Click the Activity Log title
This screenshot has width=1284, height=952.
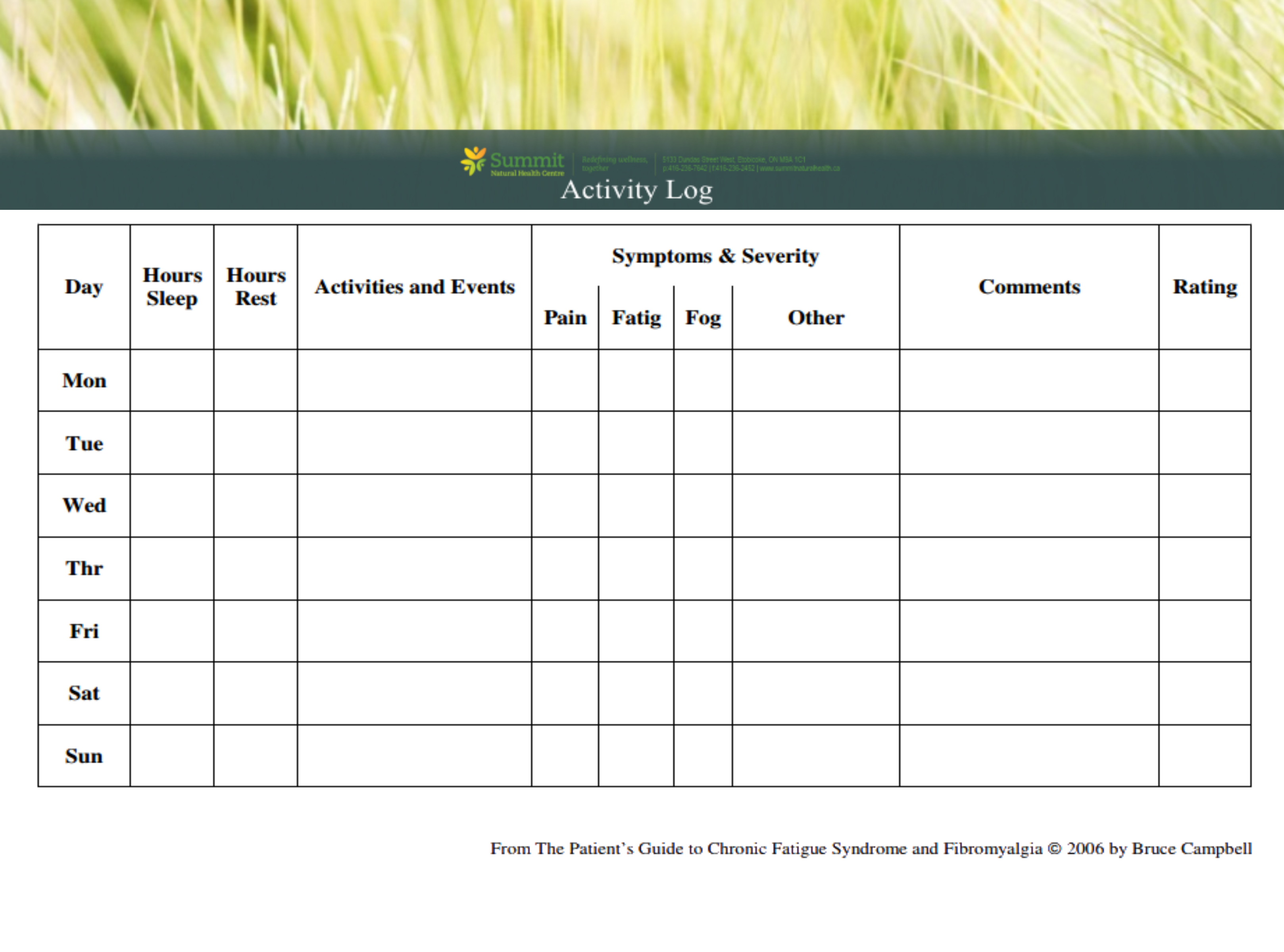click(636, 190)
